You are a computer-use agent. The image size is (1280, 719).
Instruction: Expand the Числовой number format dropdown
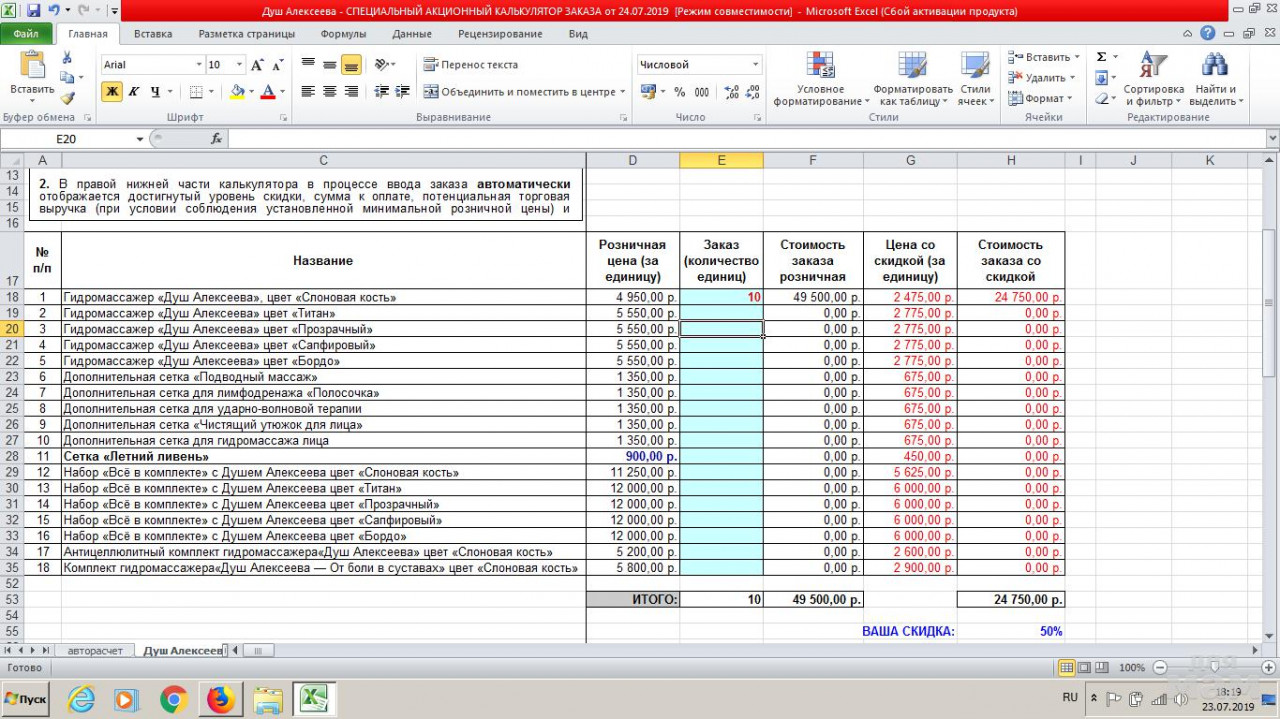click(x=755, y=65)
